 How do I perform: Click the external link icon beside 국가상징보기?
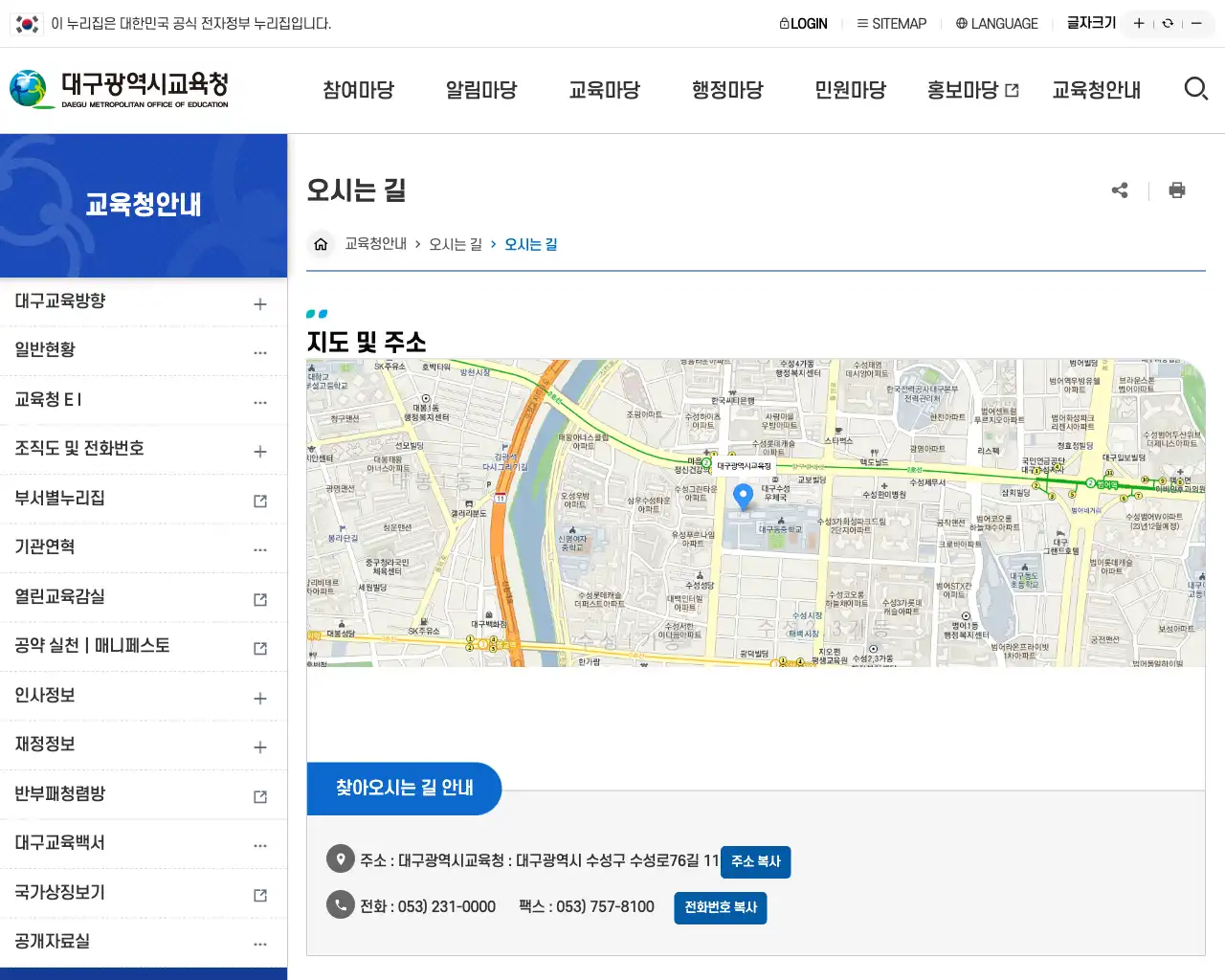pyautogui.click(x=259, y=893)
